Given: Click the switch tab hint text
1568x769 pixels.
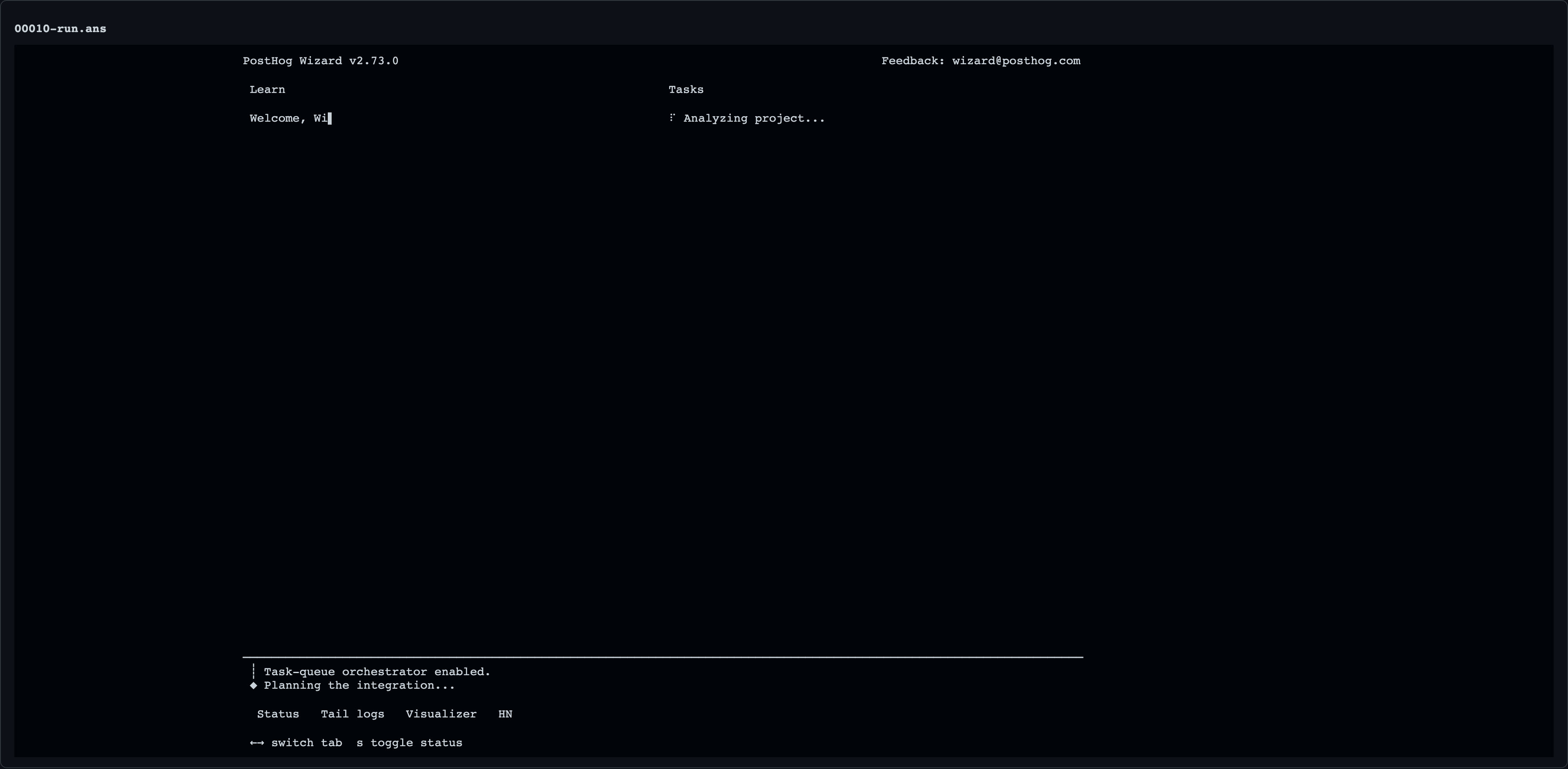Looking at the screenshot, I should [x=307, y=743].
